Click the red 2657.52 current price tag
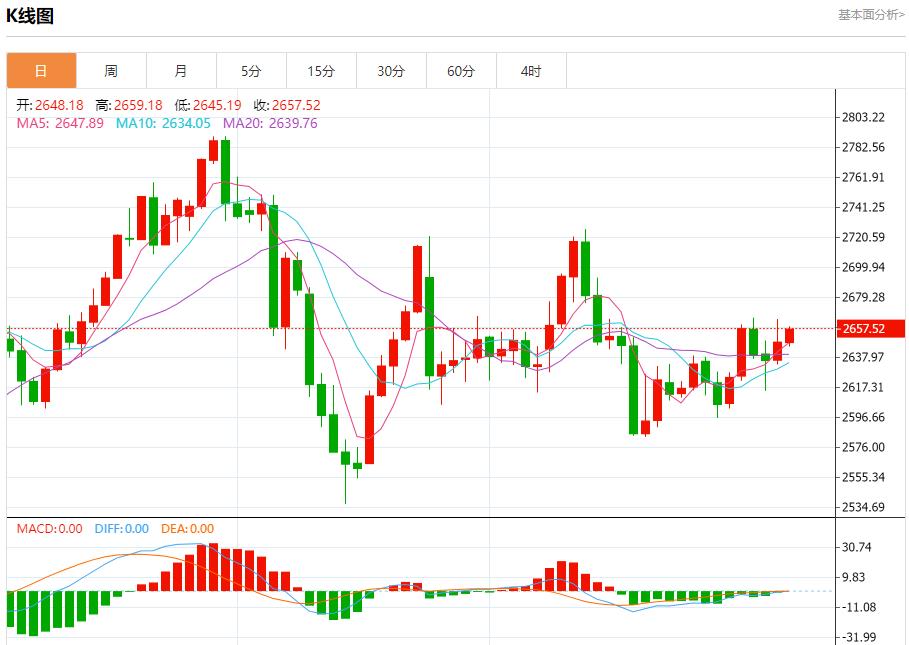 click(869, 328)
